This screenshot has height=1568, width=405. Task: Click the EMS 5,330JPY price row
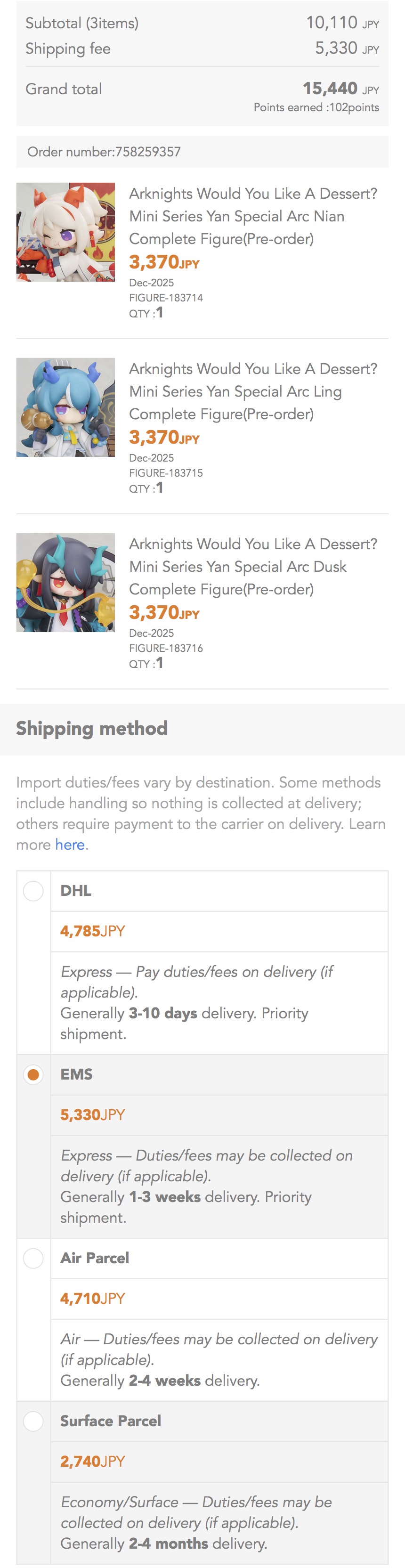point(219,1115)
